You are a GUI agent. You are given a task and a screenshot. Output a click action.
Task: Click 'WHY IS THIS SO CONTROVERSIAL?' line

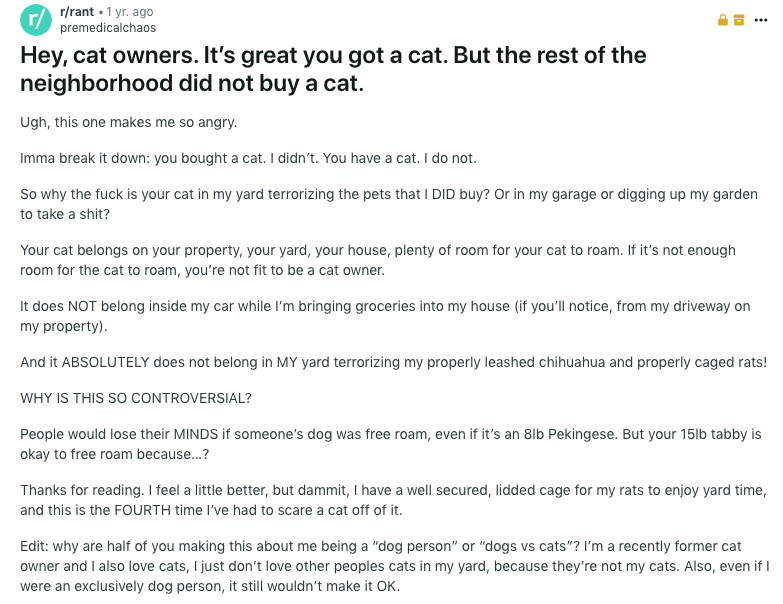coord(136,398)
